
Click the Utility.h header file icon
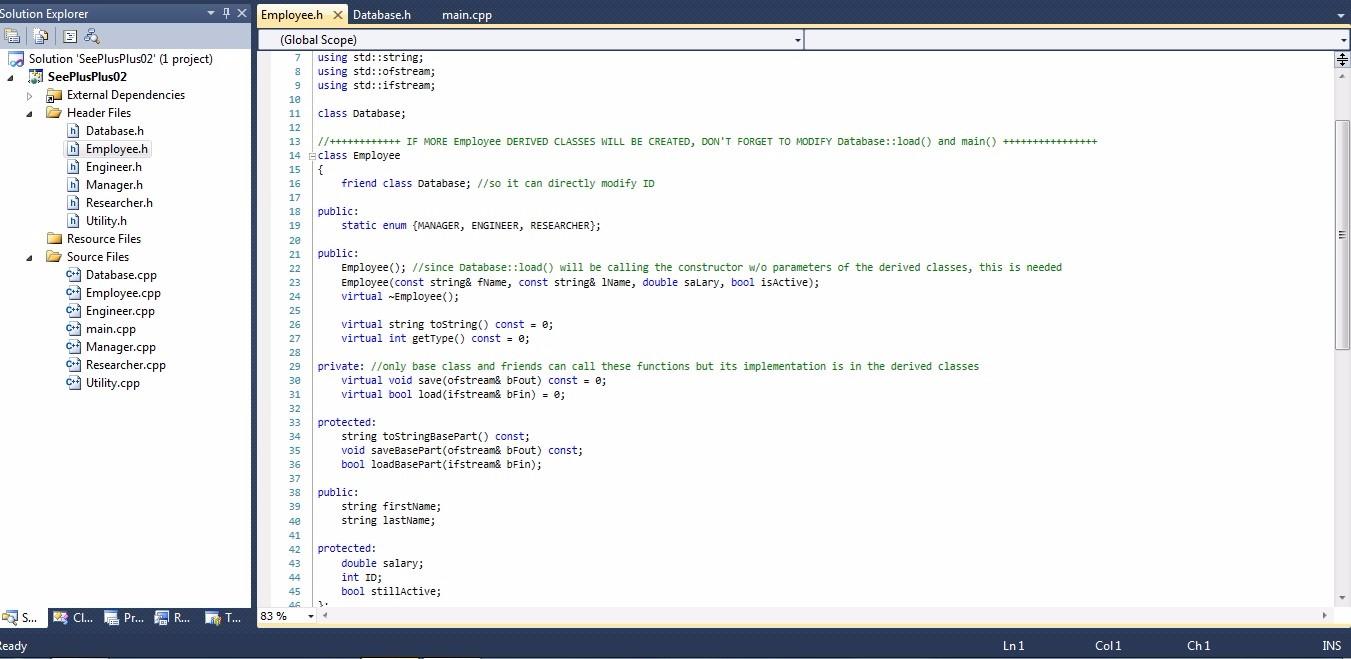pos(73,221)
